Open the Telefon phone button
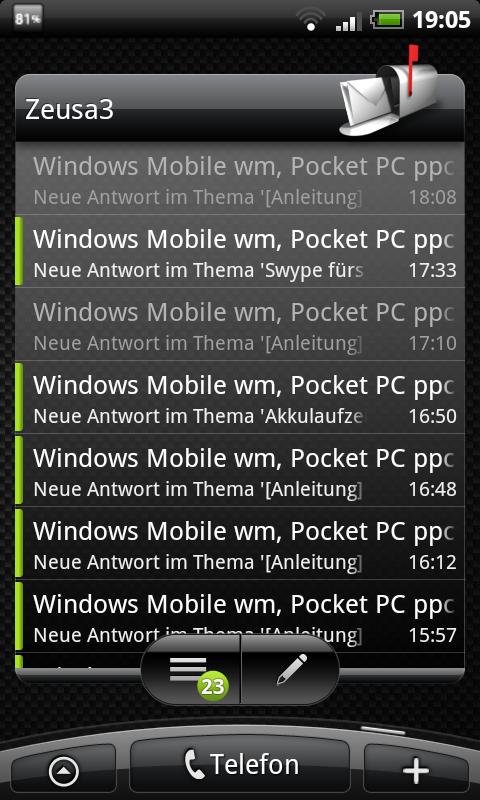 240,765
